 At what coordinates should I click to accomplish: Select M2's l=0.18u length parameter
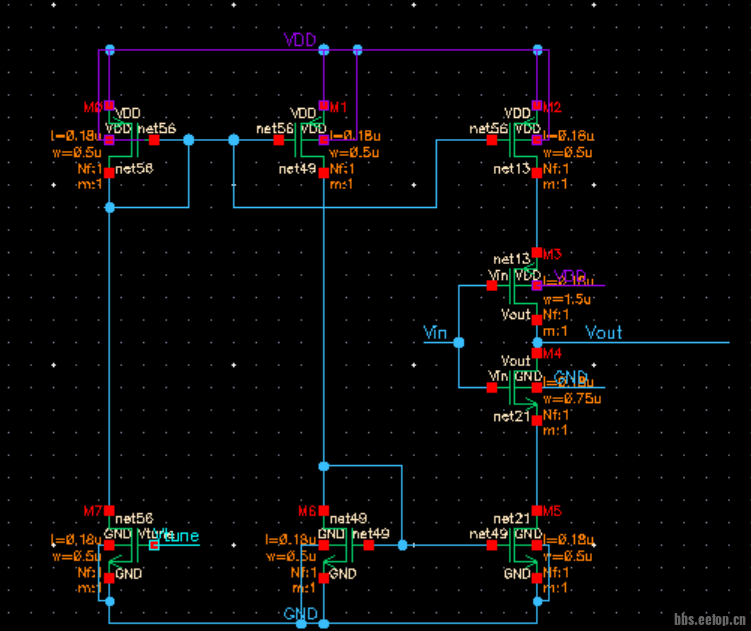pyautogui.click(x=569, y=136)
